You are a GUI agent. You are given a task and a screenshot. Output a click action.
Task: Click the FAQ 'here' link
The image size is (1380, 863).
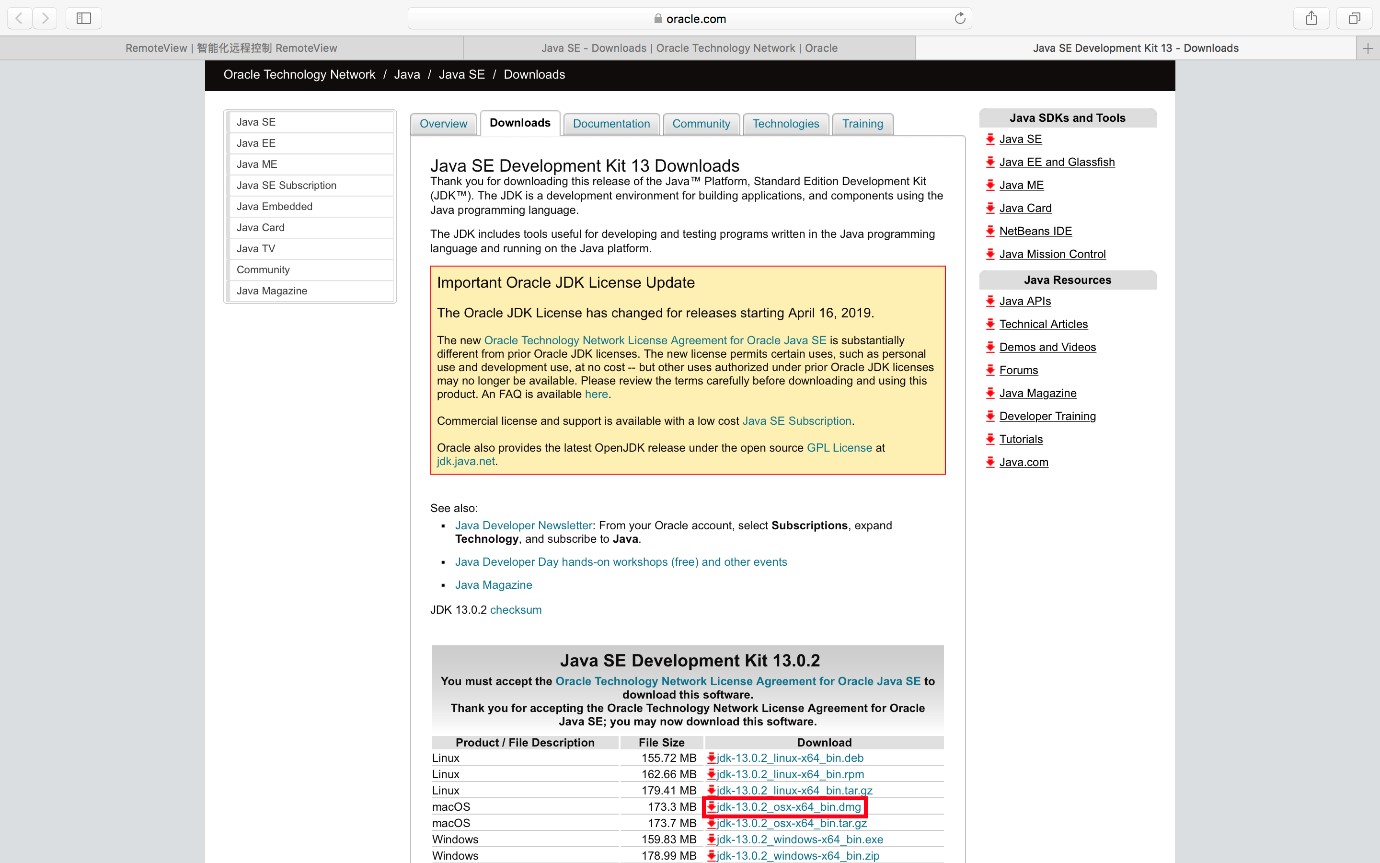[x=596, y=394]
